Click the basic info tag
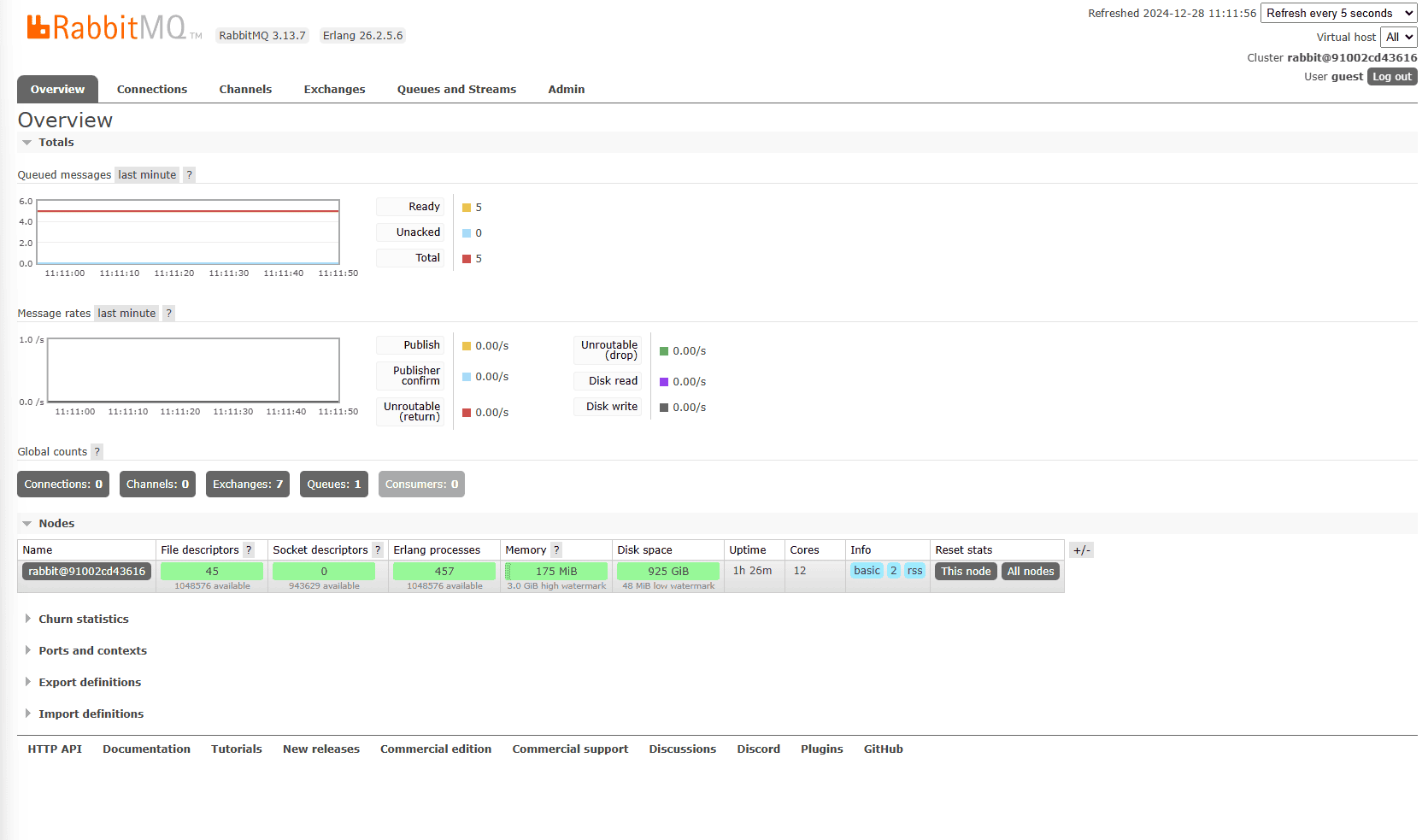Viewport: 1428px width, 840px height. (867, 570)
